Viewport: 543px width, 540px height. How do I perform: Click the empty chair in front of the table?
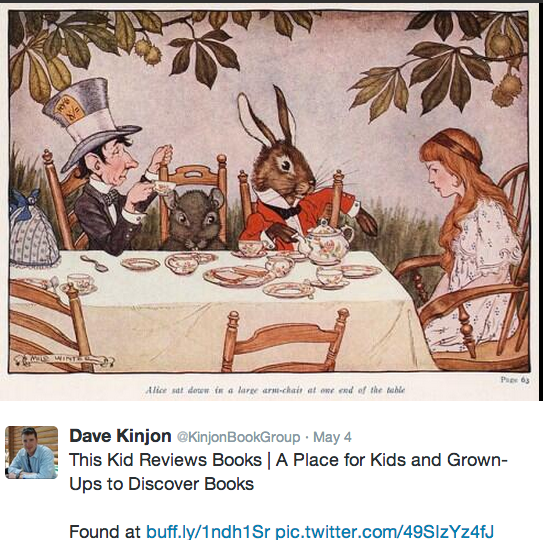tap(285, 341)
